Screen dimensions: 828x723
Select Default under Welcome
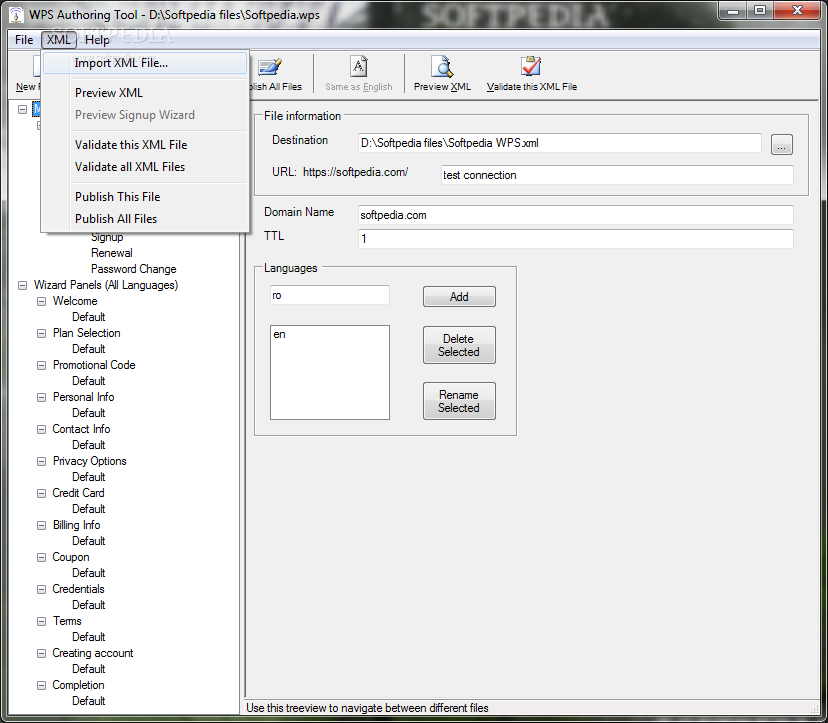tap(89, 317)
